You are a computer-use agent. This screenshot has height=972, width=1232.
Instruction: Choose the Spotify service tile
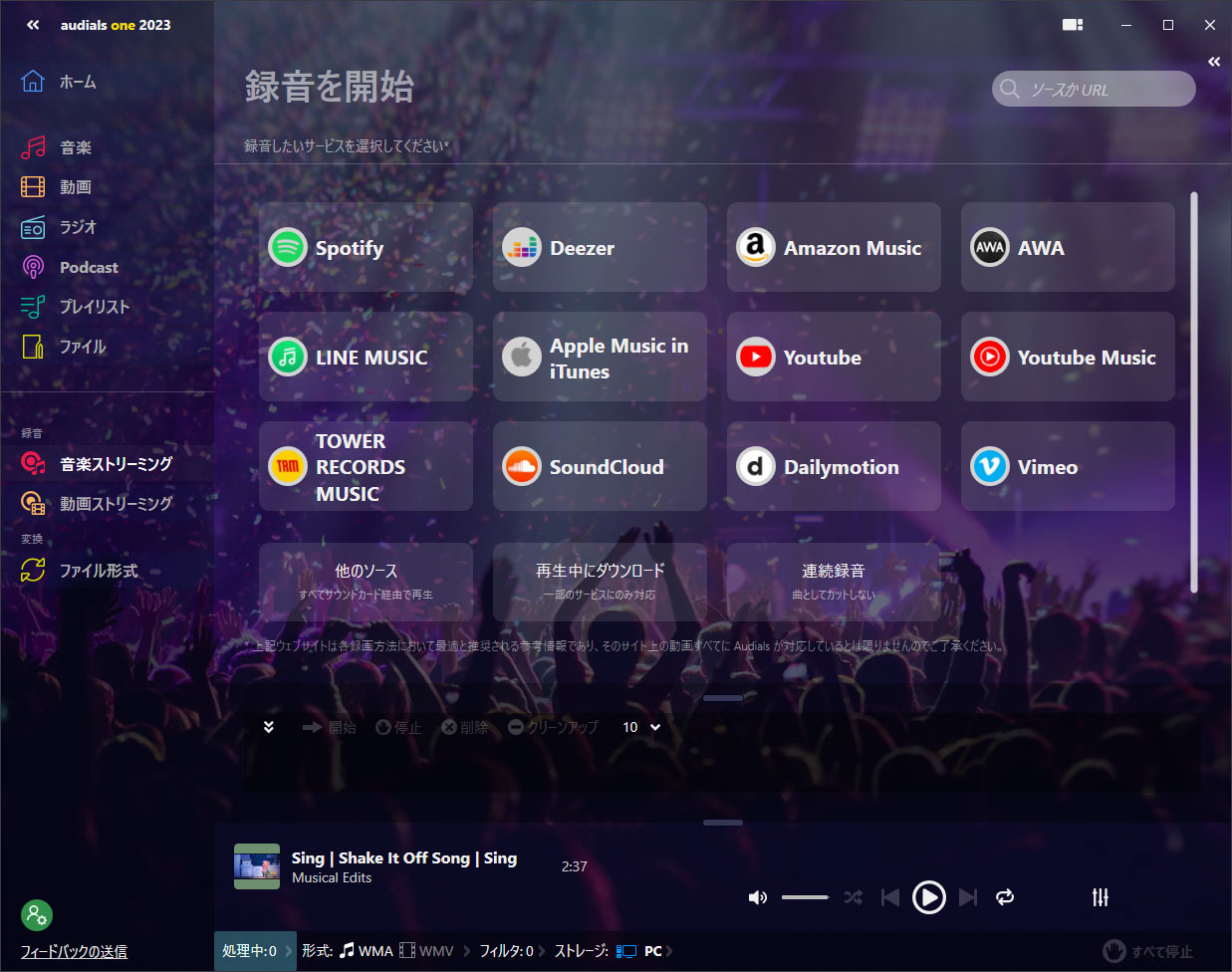coord(366,247)
